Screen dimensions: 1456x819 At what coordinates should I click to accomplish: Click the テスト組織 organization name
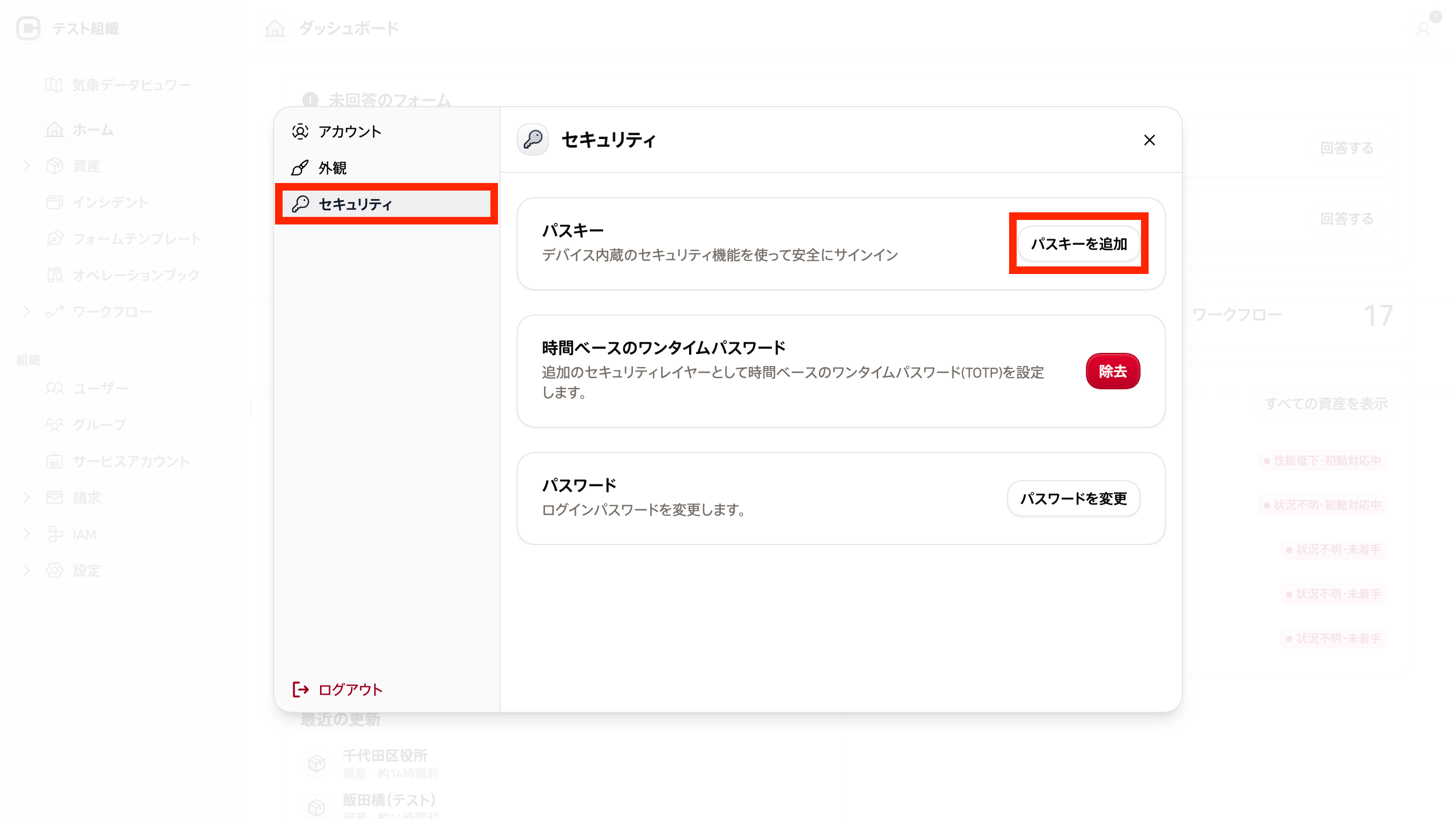(x=85, y=28)
